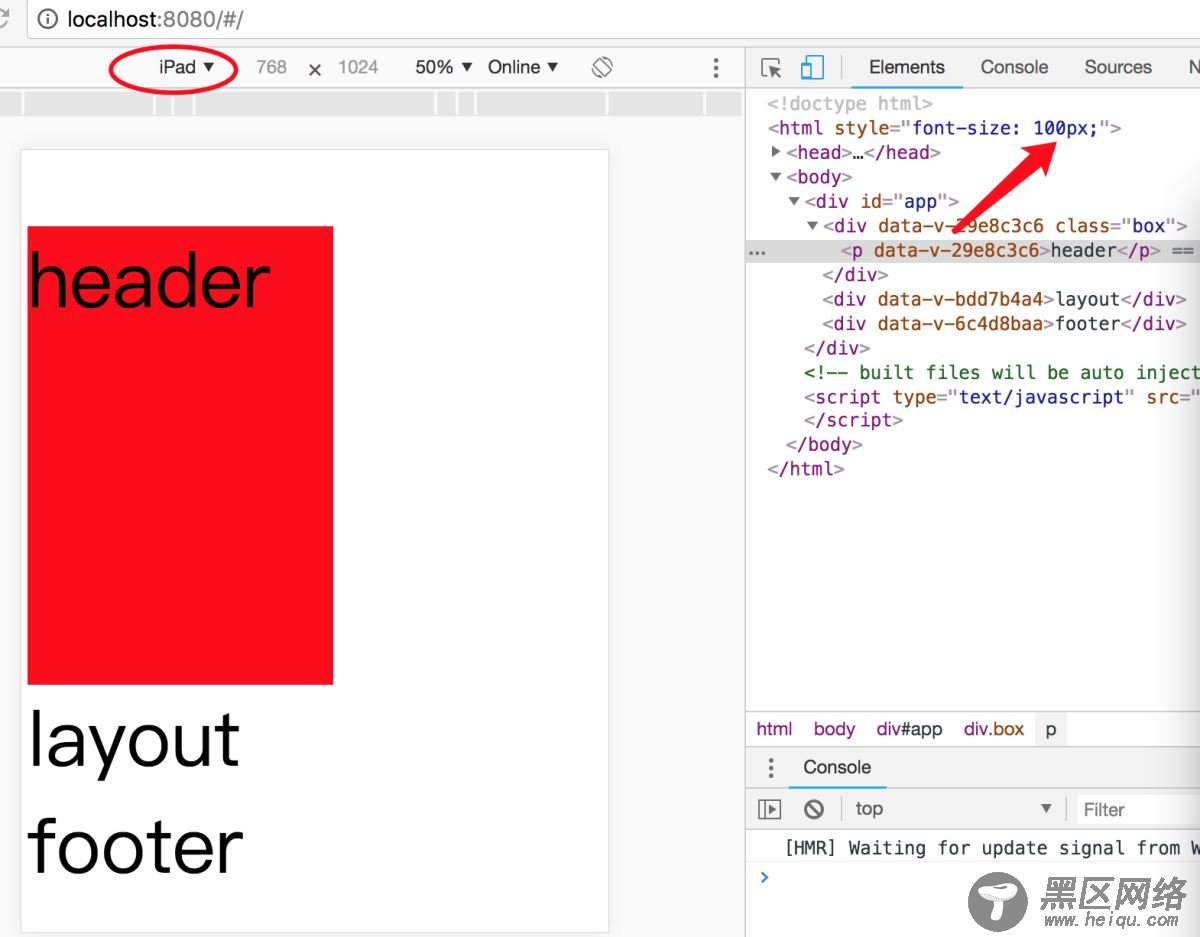Select the script type text/javascript row

coord(973,397)
